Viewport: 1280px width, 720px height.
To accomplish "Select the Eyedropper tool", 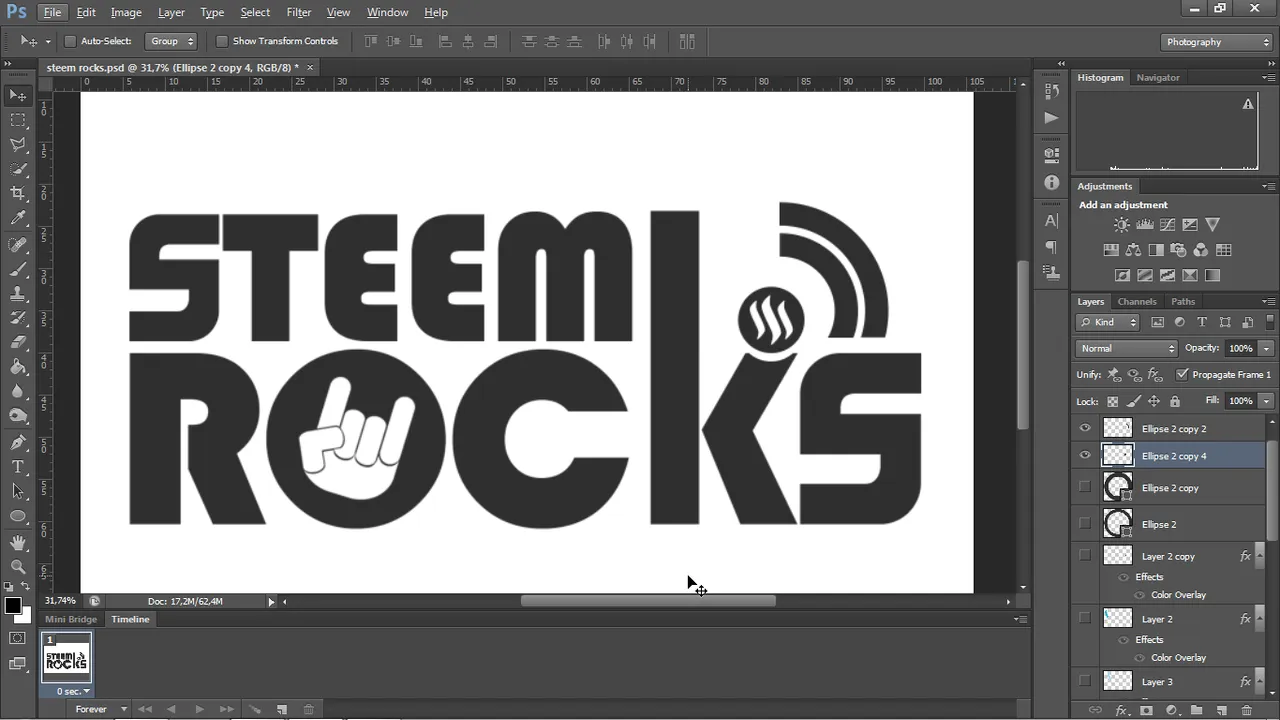I will point(18,219).
